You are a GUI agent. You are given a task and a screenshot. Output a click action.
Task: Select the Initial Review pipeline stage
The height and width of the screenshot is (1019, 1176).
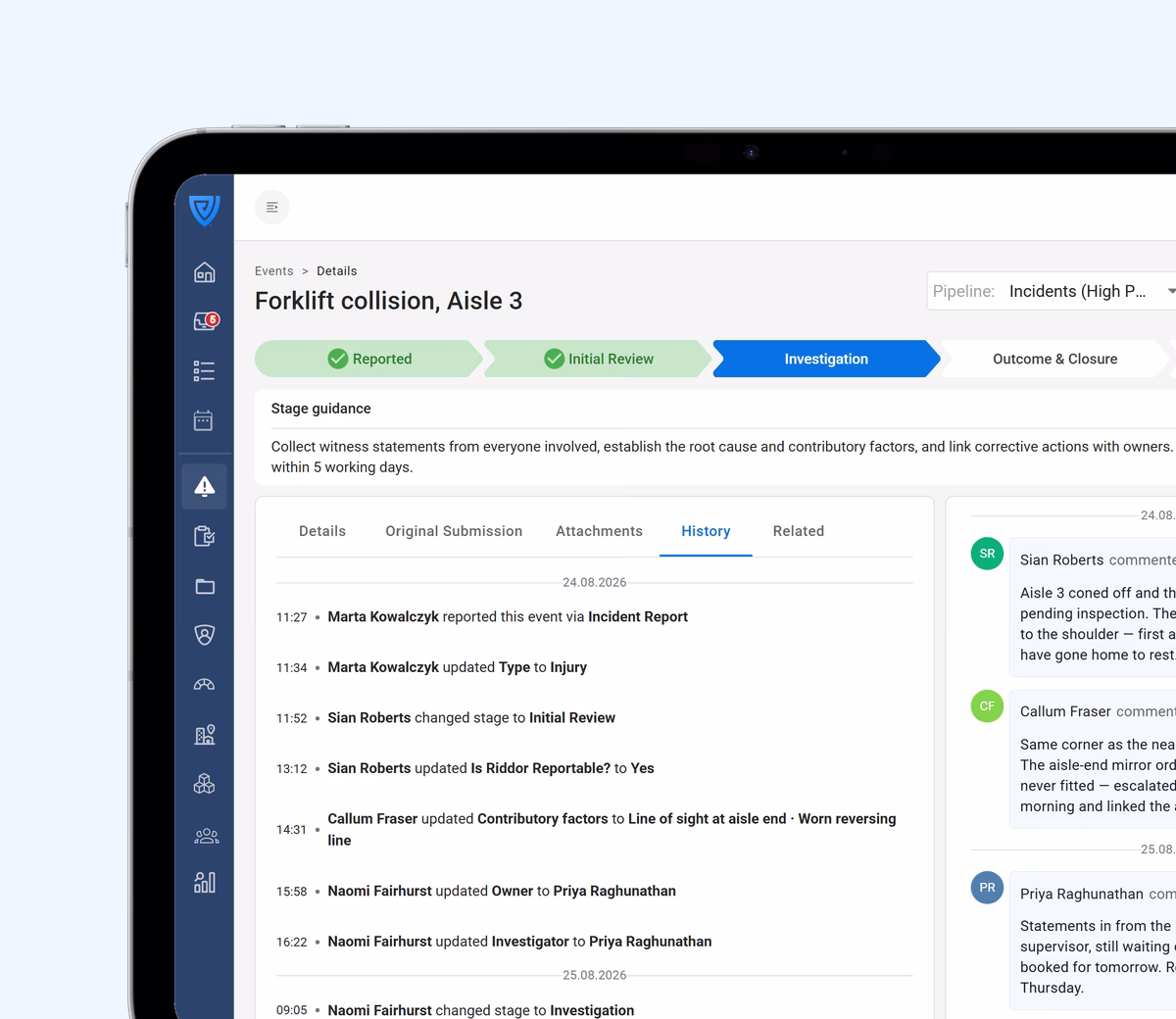point(598,359)
